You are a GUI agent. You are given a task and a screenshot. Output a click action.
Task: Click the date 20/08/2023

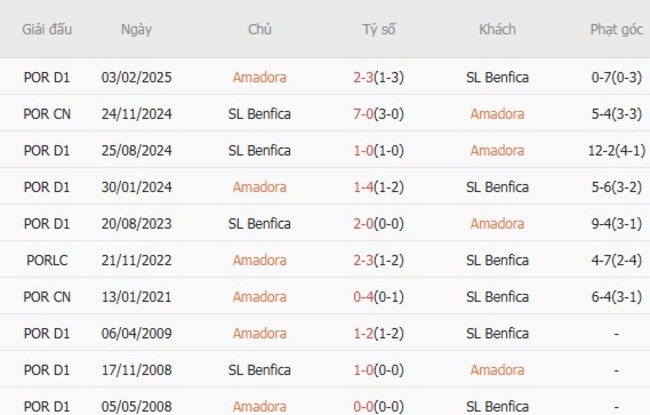[136, 224]
